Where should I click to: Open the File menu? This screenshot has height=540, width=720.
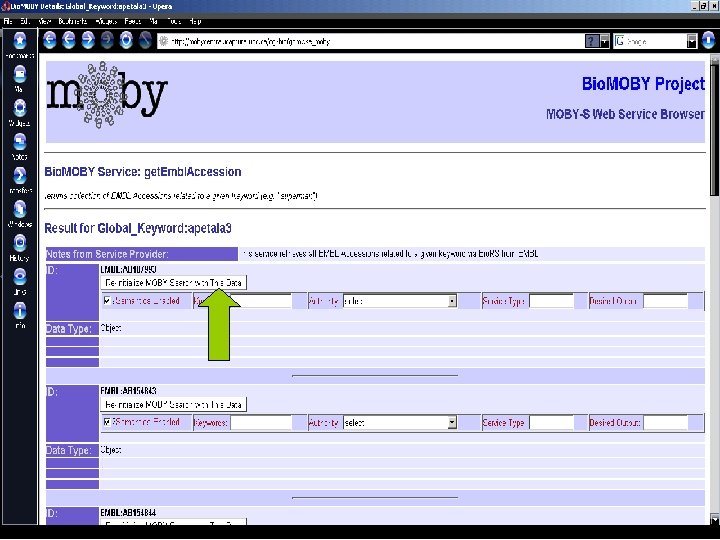[8, 21]
